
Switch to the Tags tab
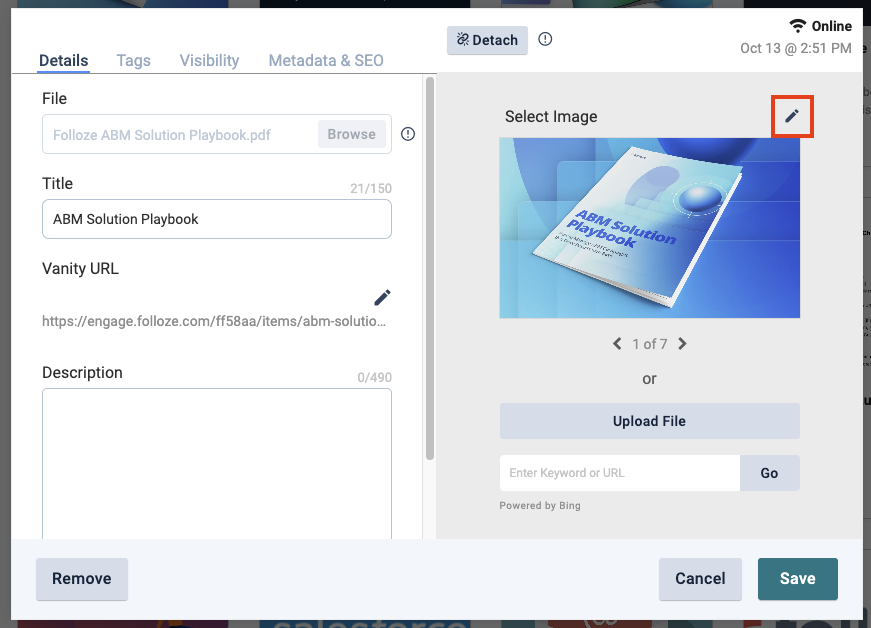coord(133,60)
